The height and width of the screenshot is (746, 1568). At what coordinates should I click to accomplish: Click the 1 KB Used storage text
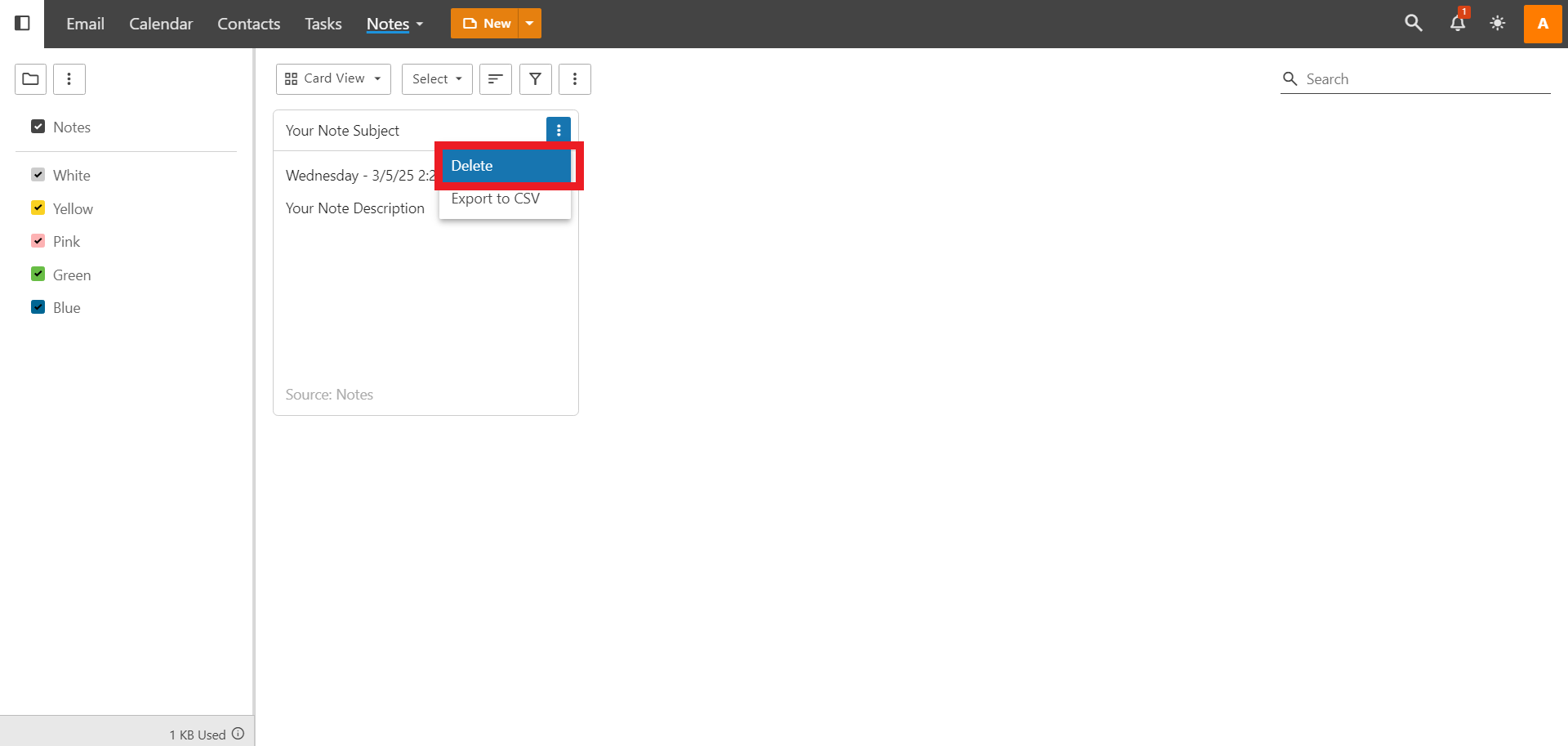coord(198,735)
